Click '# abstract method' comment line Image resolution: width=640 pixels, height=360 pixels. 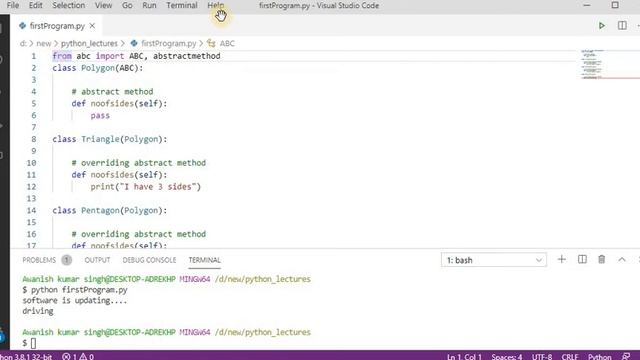tap(112, 91)
